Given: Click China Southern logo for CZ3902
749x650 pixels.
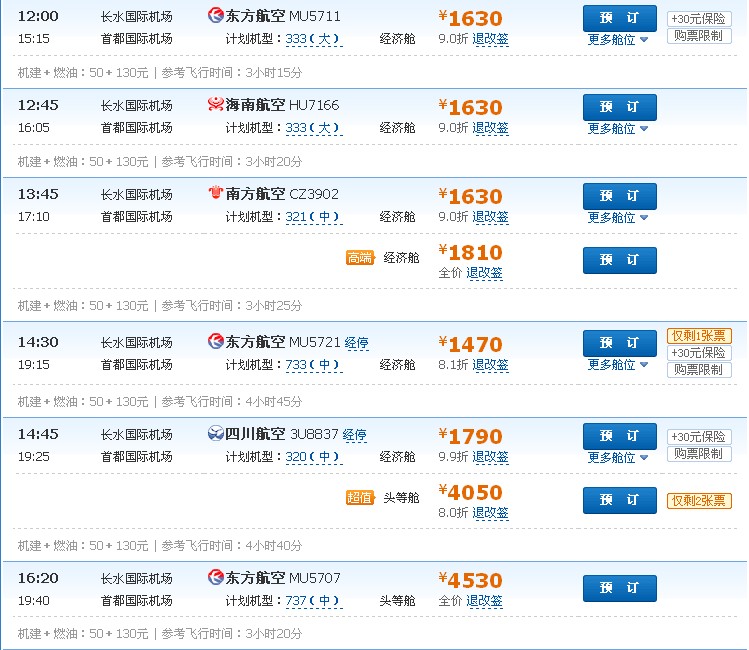Looking at the screenshot, I should (x=215, y=194).
